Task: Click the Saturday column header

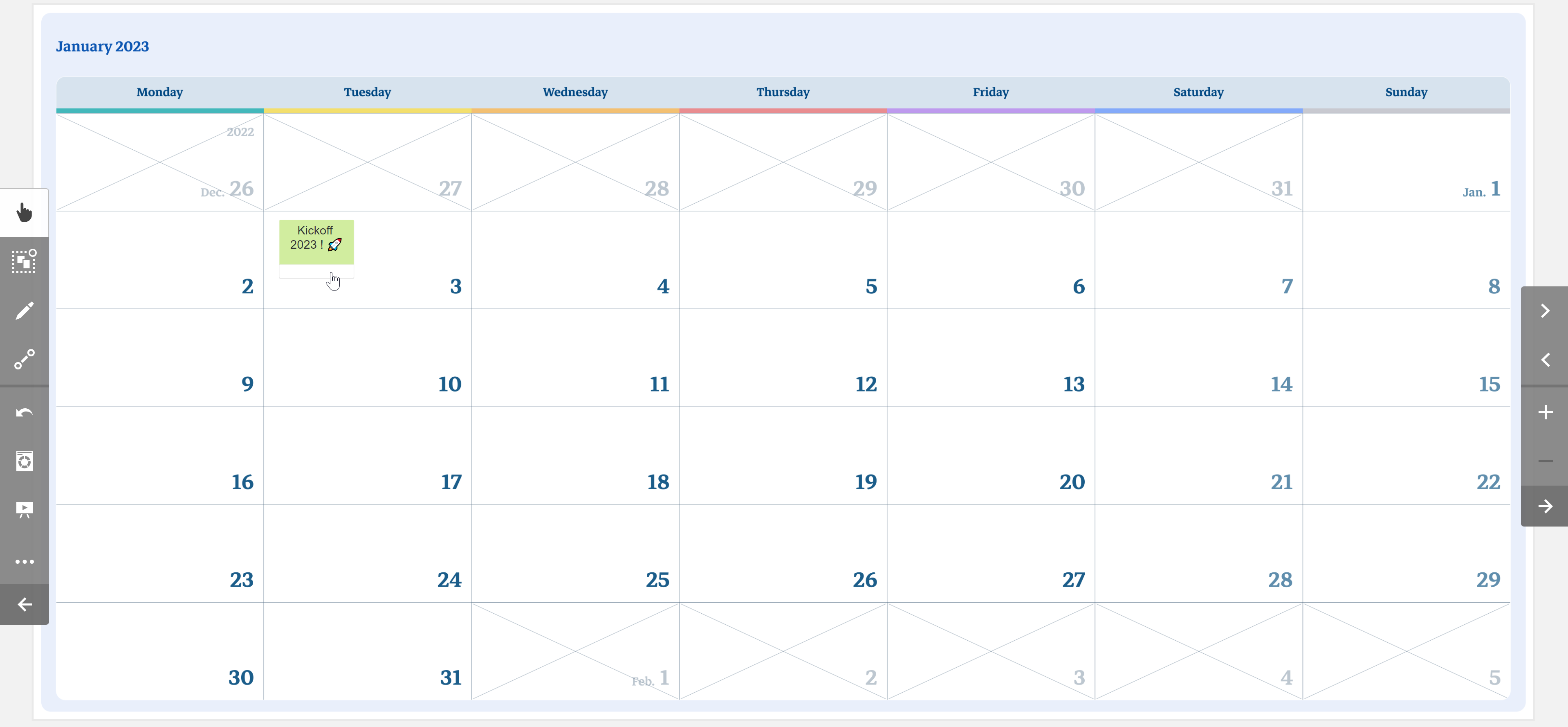Action: pos(1198,92)
